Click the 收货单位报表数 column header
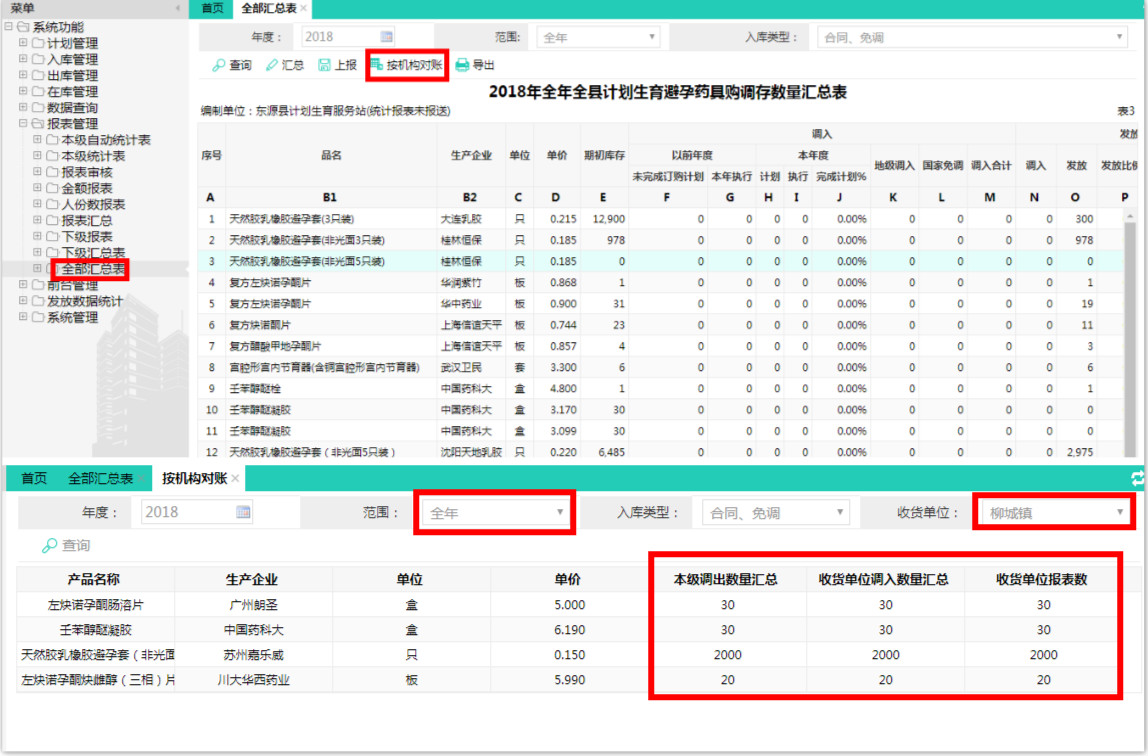 click(x=1041, y=579)
